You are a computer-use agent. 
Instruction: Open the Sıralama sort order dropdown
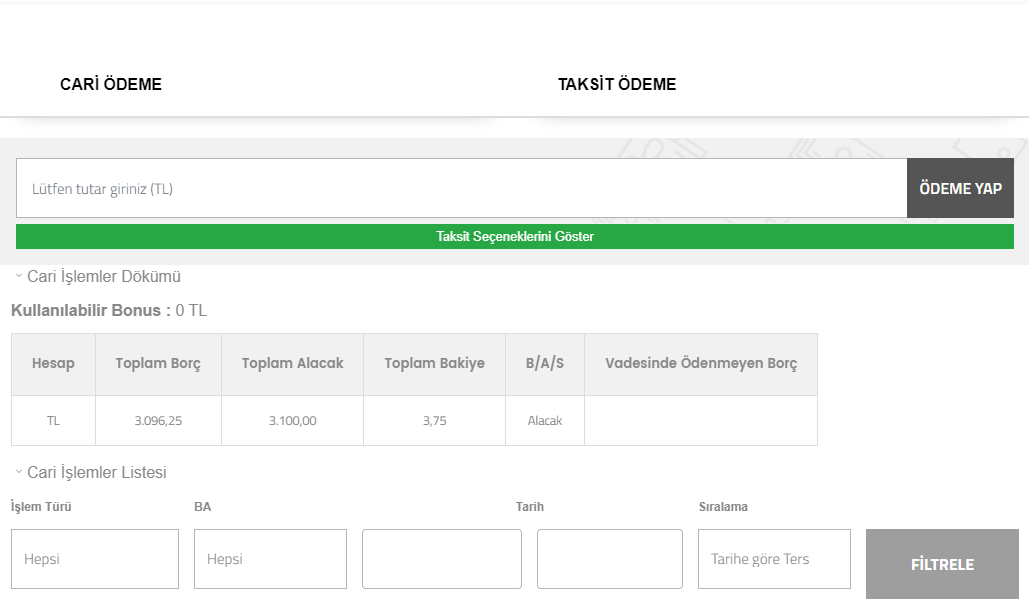773,559
